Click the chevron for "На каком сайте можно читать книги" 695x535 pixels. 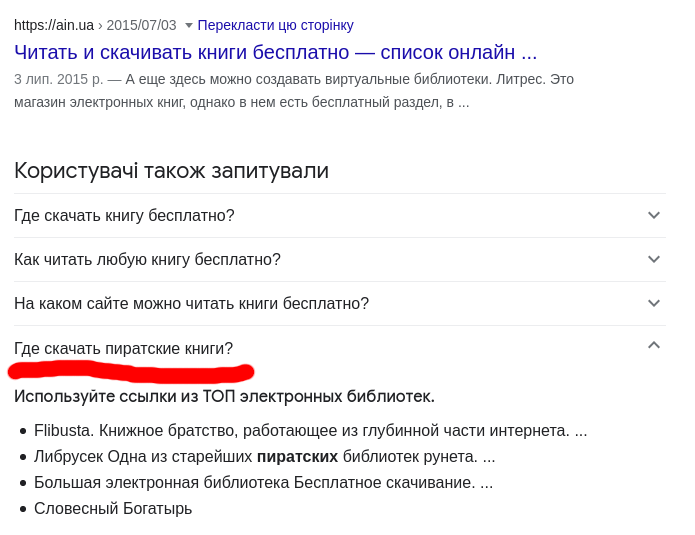(654, 303)
